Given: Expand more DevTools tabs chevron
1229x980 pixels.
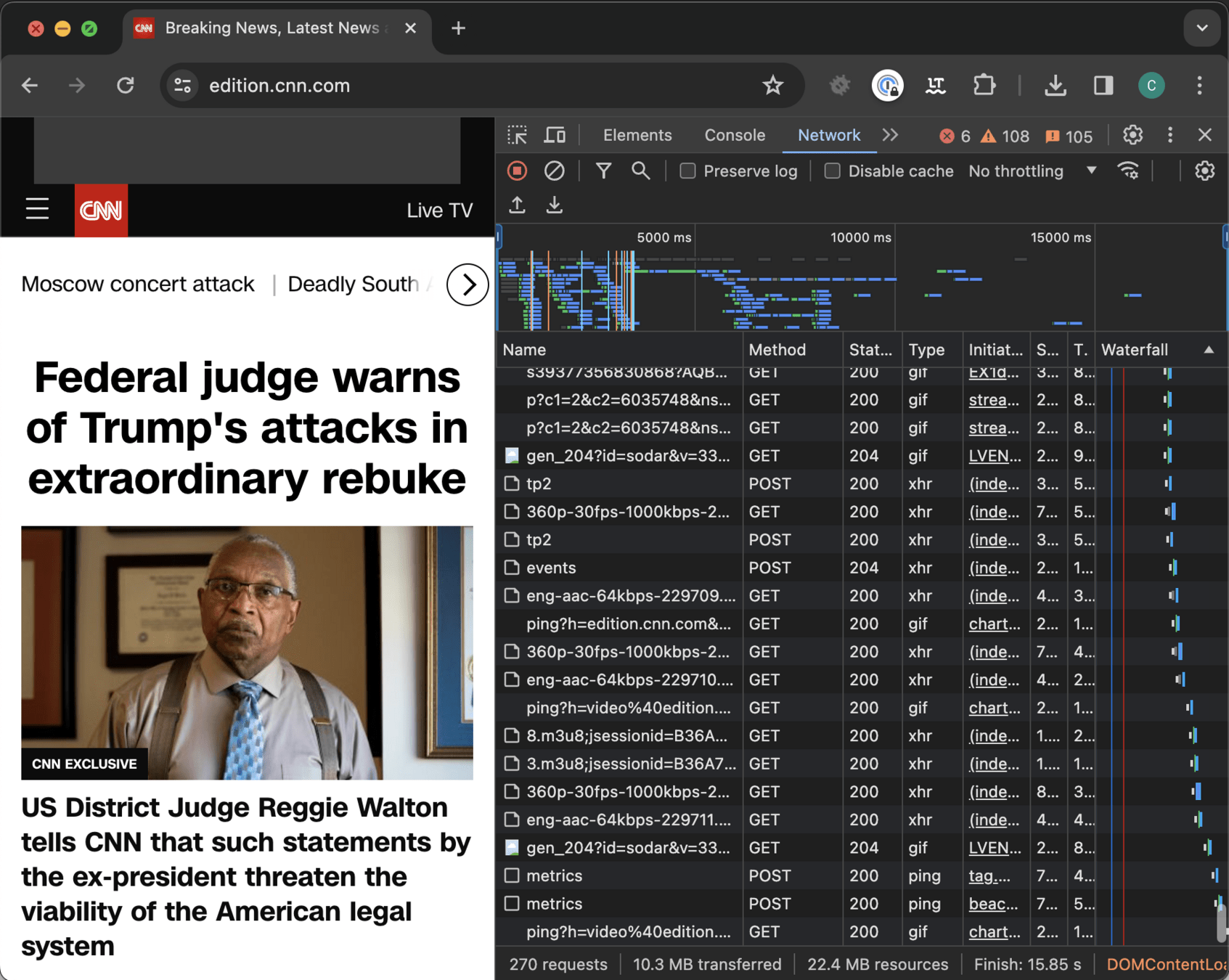Looking at the screenshot, I should (x=891, y=135).
